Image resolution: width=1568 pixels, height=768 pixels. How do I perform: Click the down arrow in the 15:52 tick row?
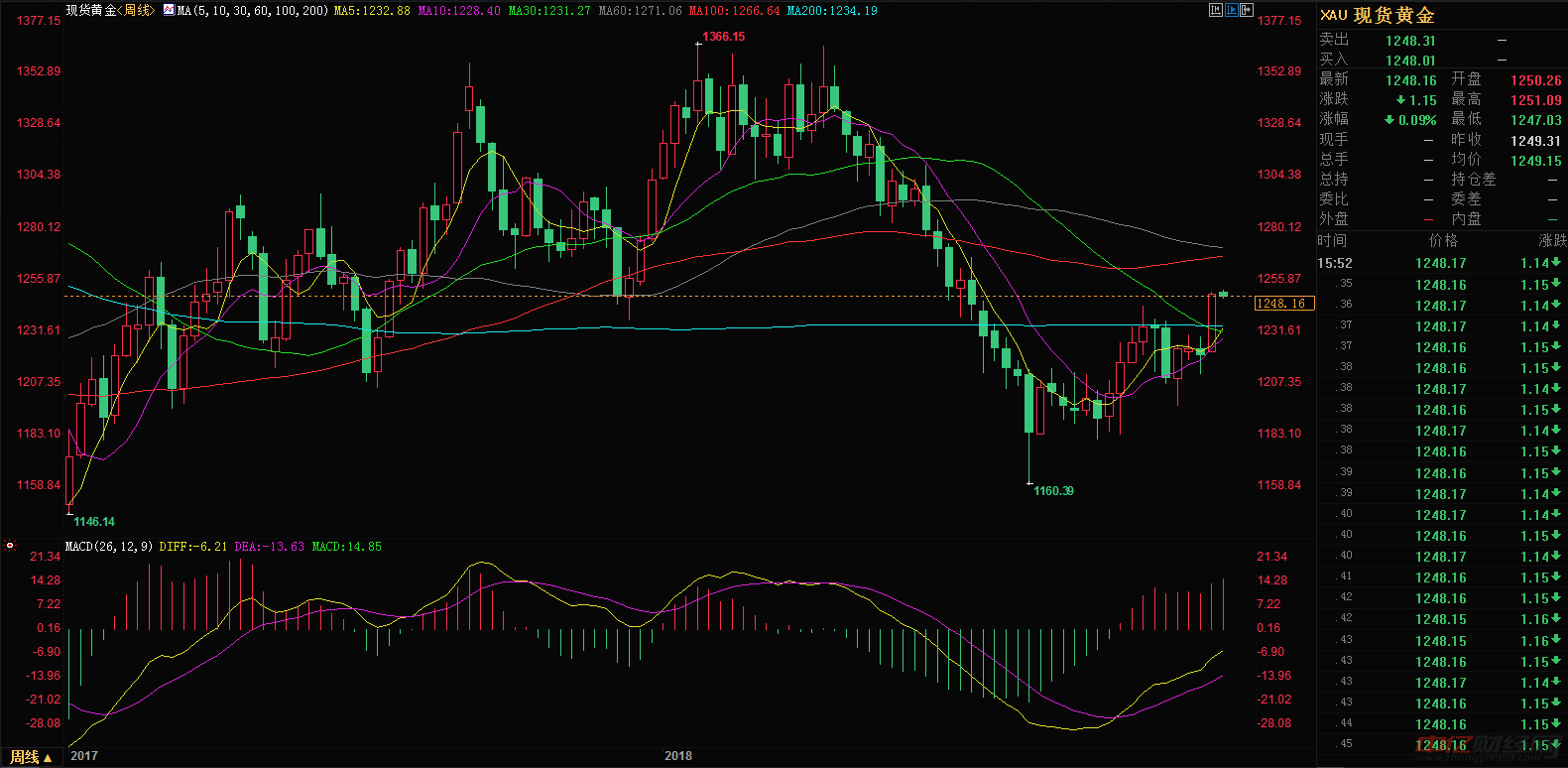coord(1557,263)
